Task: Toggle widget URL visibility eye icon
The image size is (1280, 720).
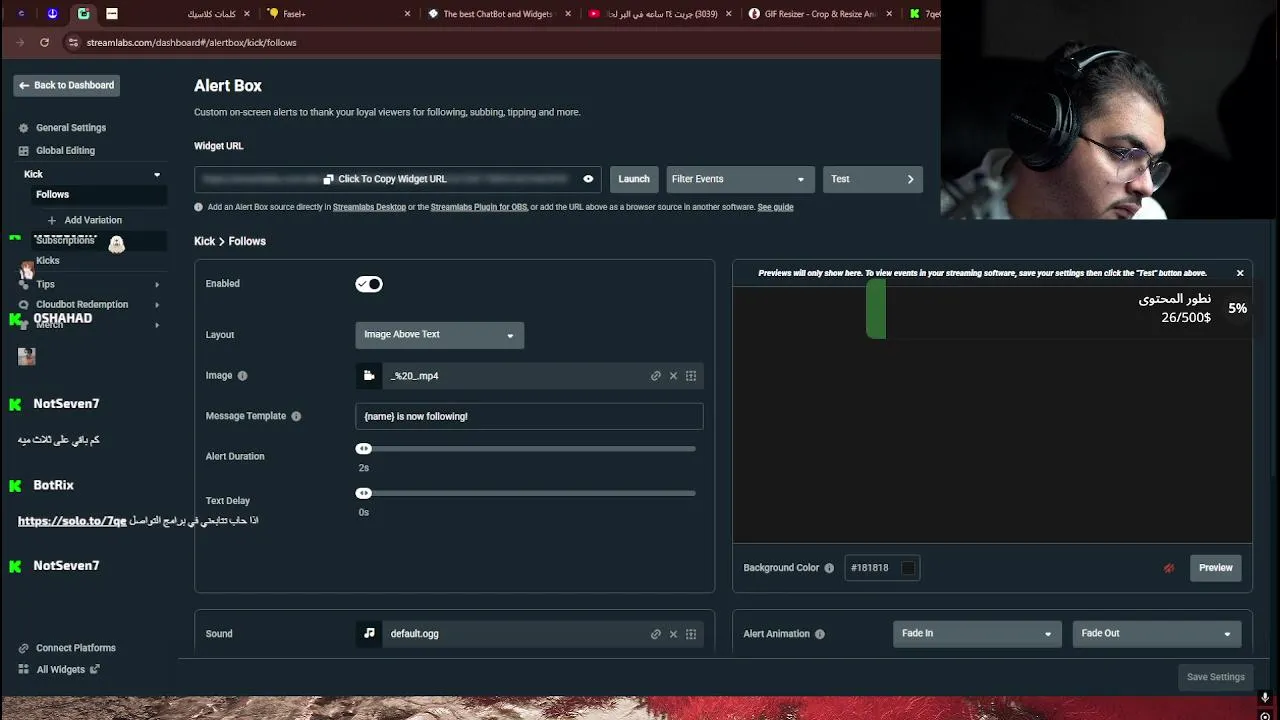Action: click(x=588, y=179)
